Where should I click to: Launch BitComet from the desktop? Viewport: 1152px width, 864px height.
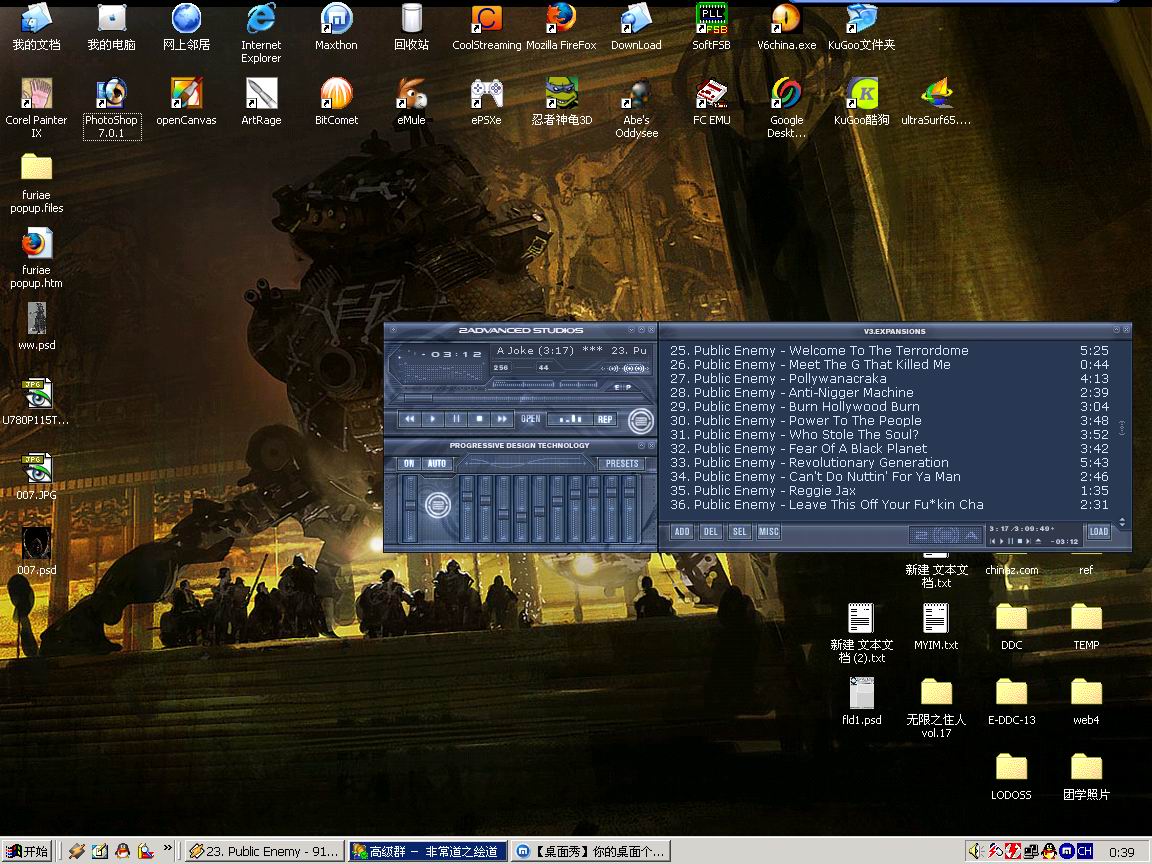pos(336,101)
